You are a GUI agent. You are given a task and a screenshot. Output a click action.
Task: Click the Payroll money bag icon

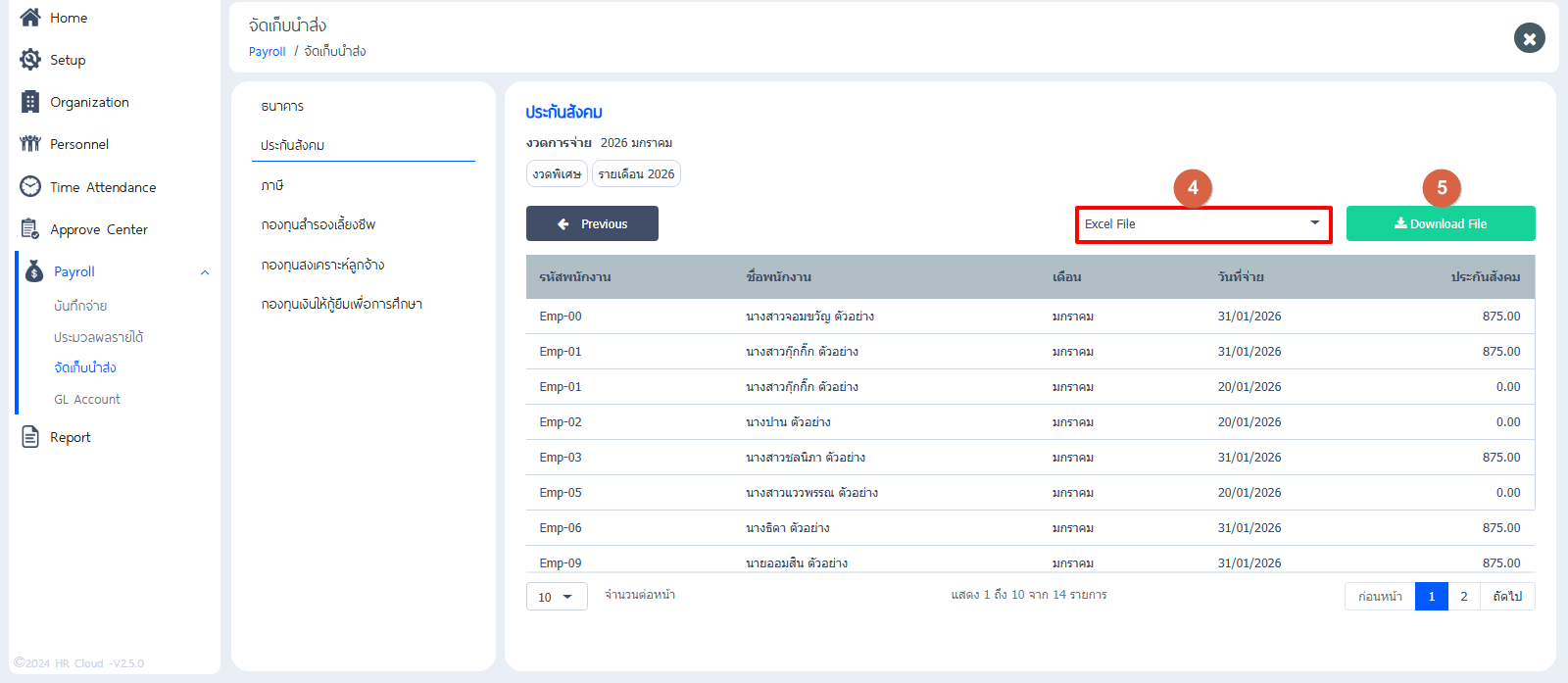tap(34, 271)
